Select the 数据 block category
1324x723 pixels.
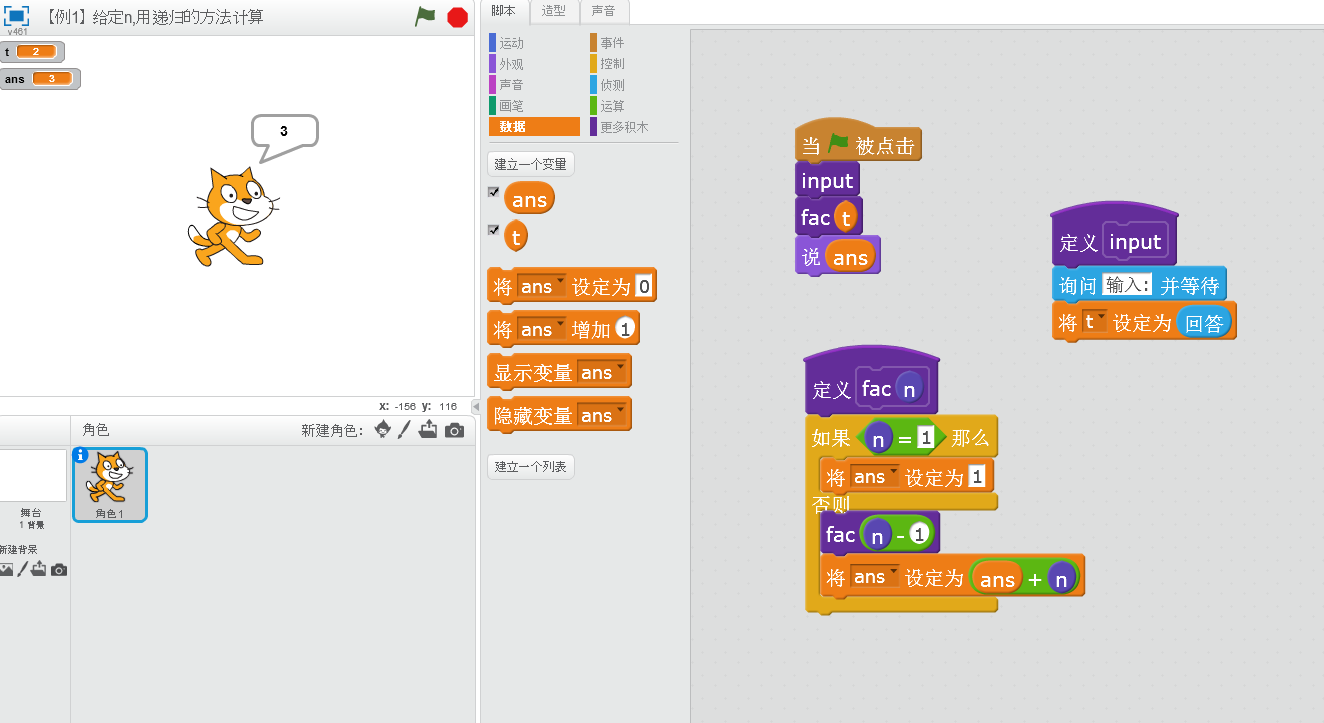[x=534, y=127]
